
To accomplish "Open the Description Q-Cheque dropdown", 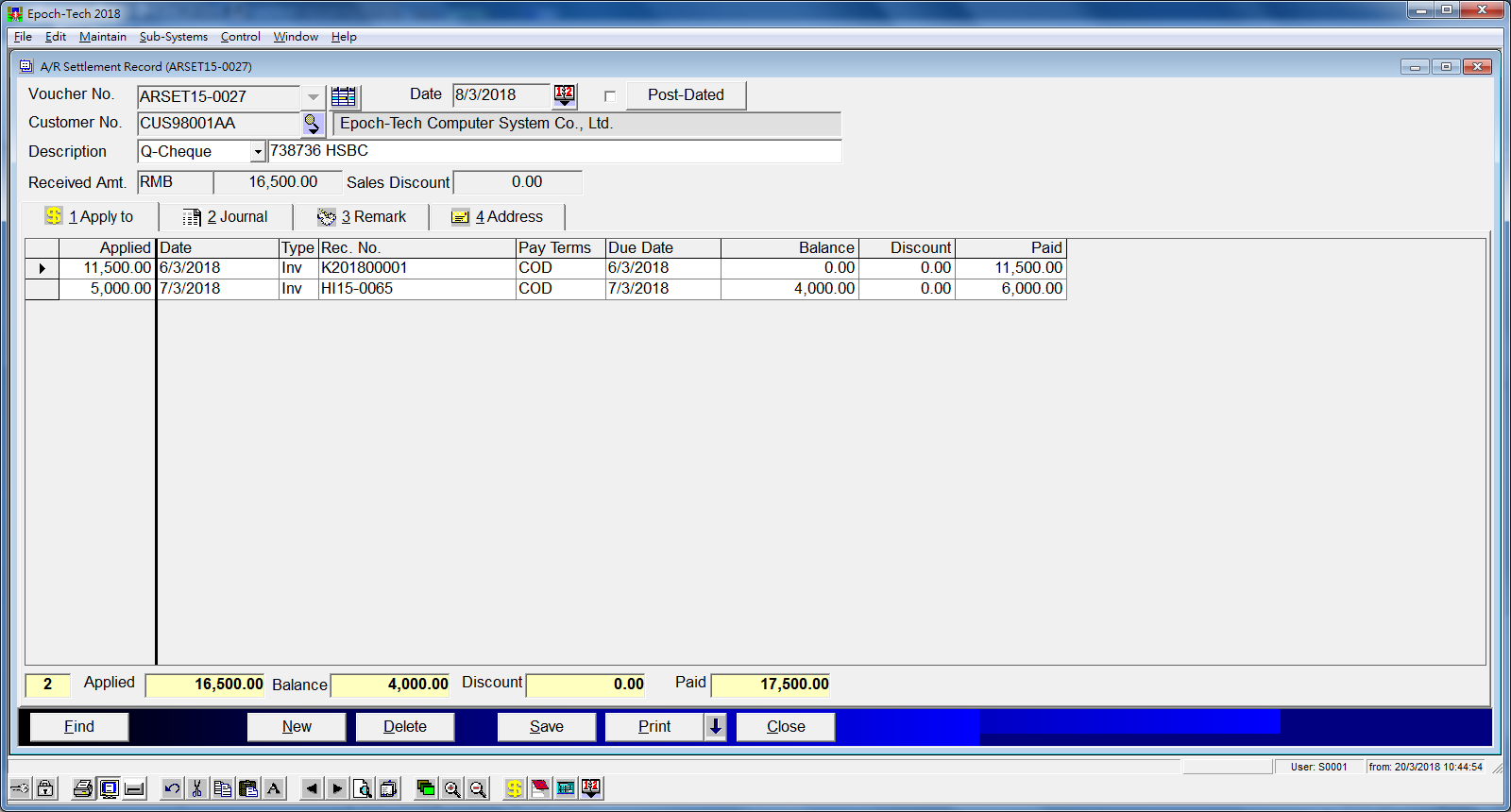I will (258, 152).
